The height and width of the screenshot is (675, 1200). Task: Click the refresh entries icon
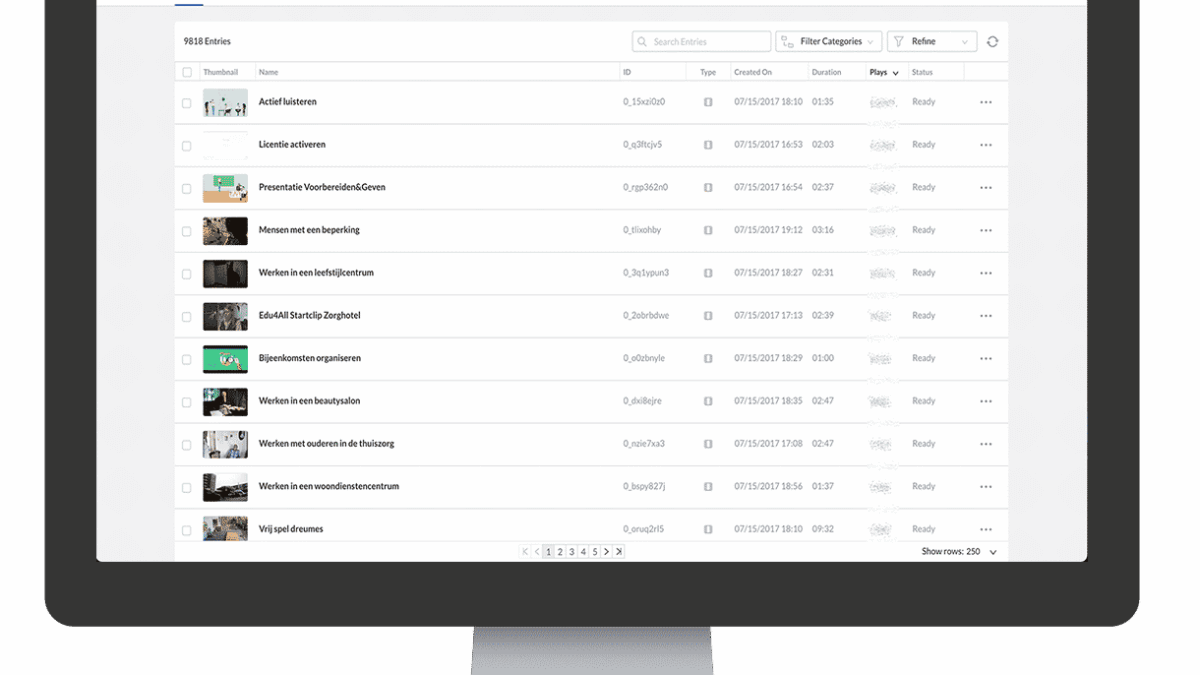(992, 42)
